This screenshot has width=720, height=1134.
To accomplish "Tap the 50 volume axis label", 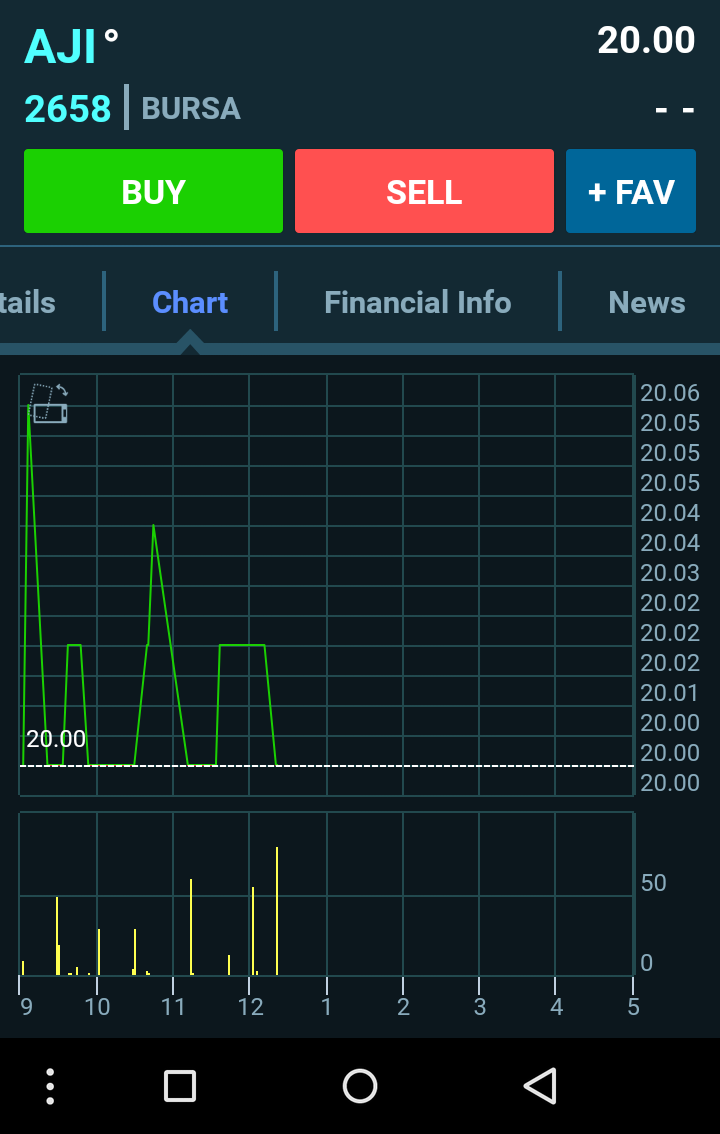I will pos(653,883).
